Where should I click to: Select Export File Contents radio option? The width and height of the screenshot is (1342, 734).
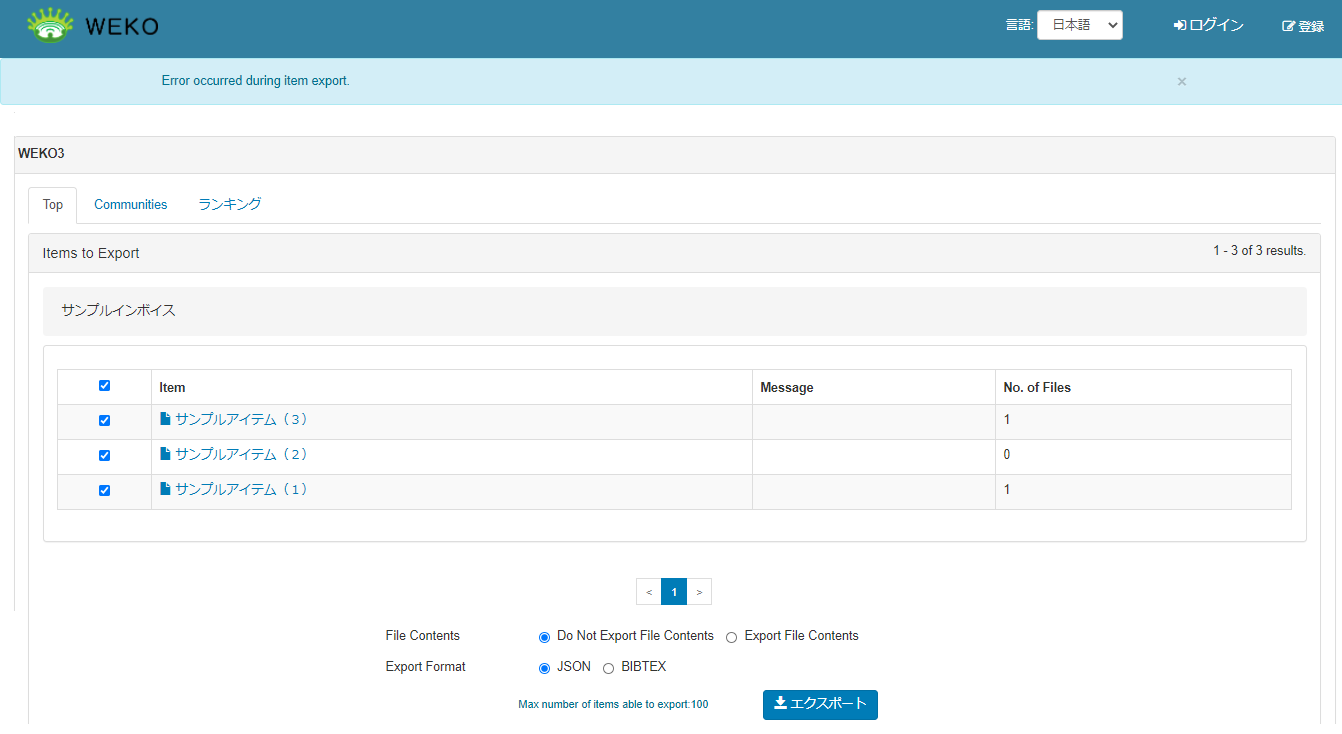[731, 637]
